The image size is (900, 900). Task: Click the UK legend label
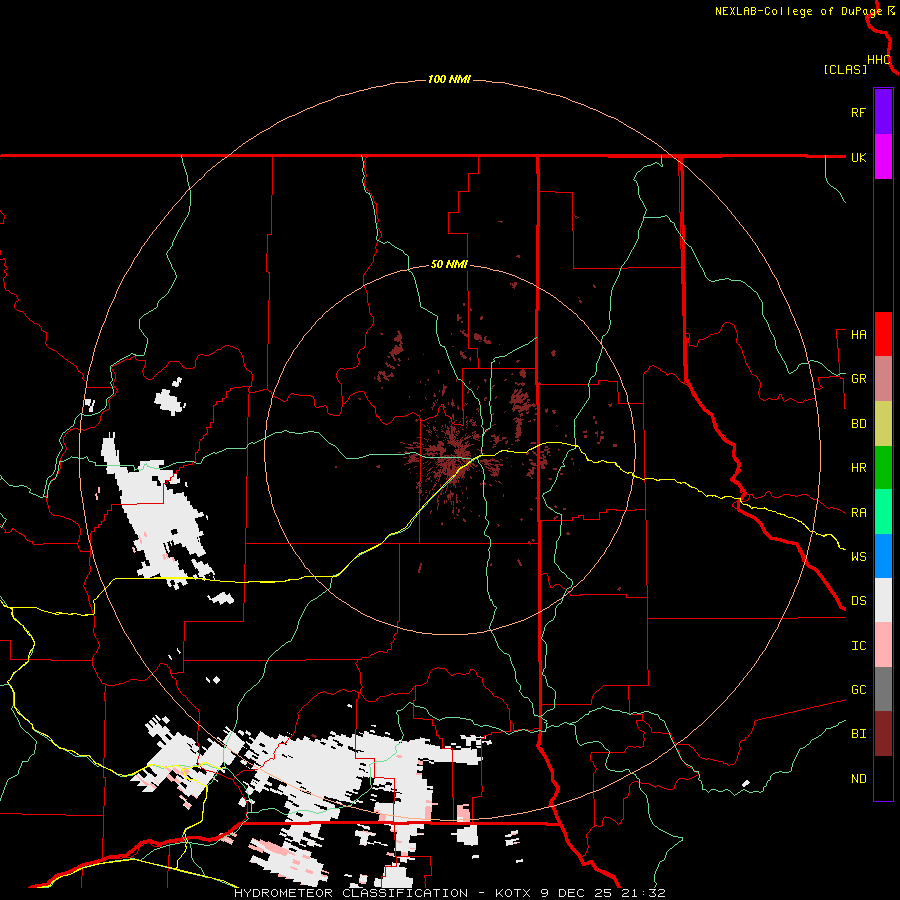click(858, 157)
